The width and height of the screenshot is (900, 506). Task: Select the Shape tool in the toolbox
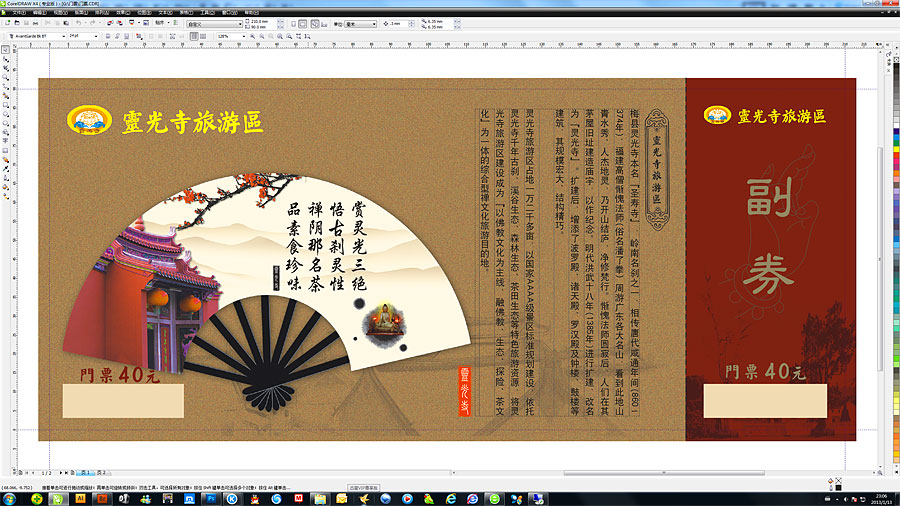5,57
